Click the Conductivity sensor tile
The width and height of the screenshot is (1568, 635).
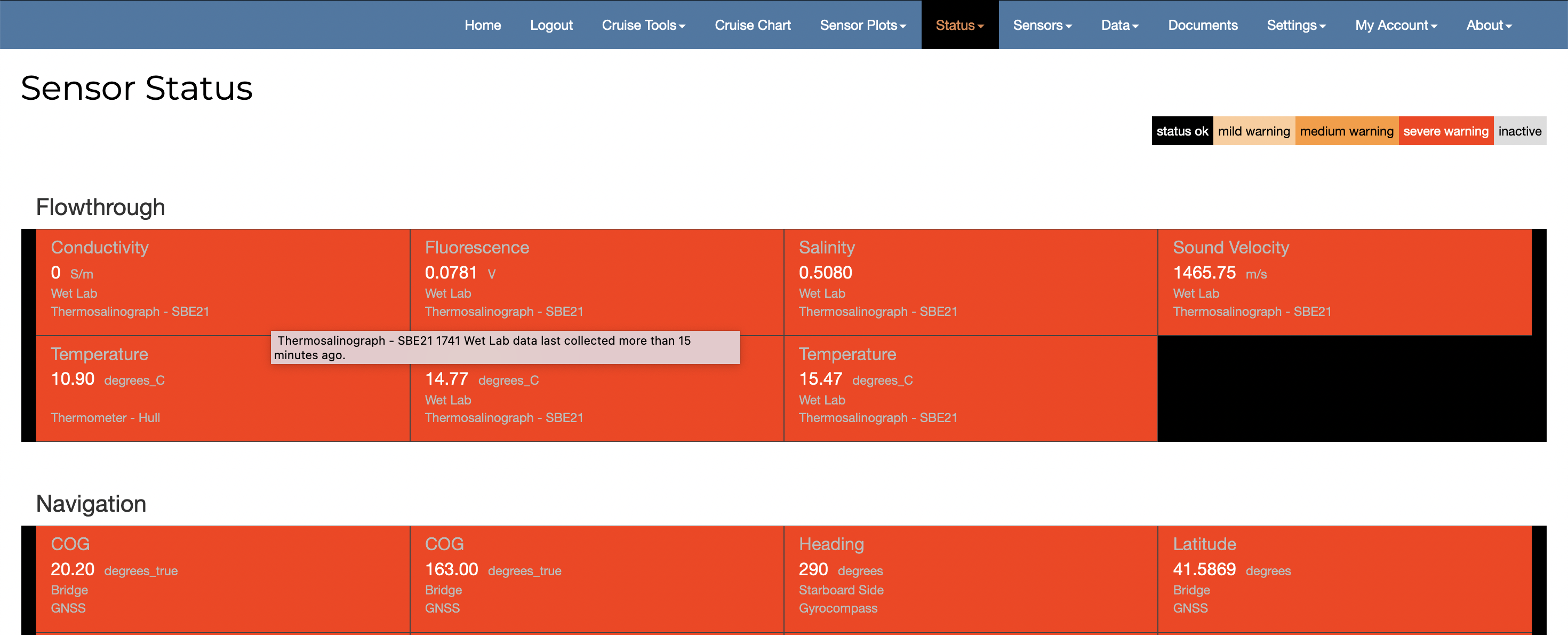pos(222,281)
